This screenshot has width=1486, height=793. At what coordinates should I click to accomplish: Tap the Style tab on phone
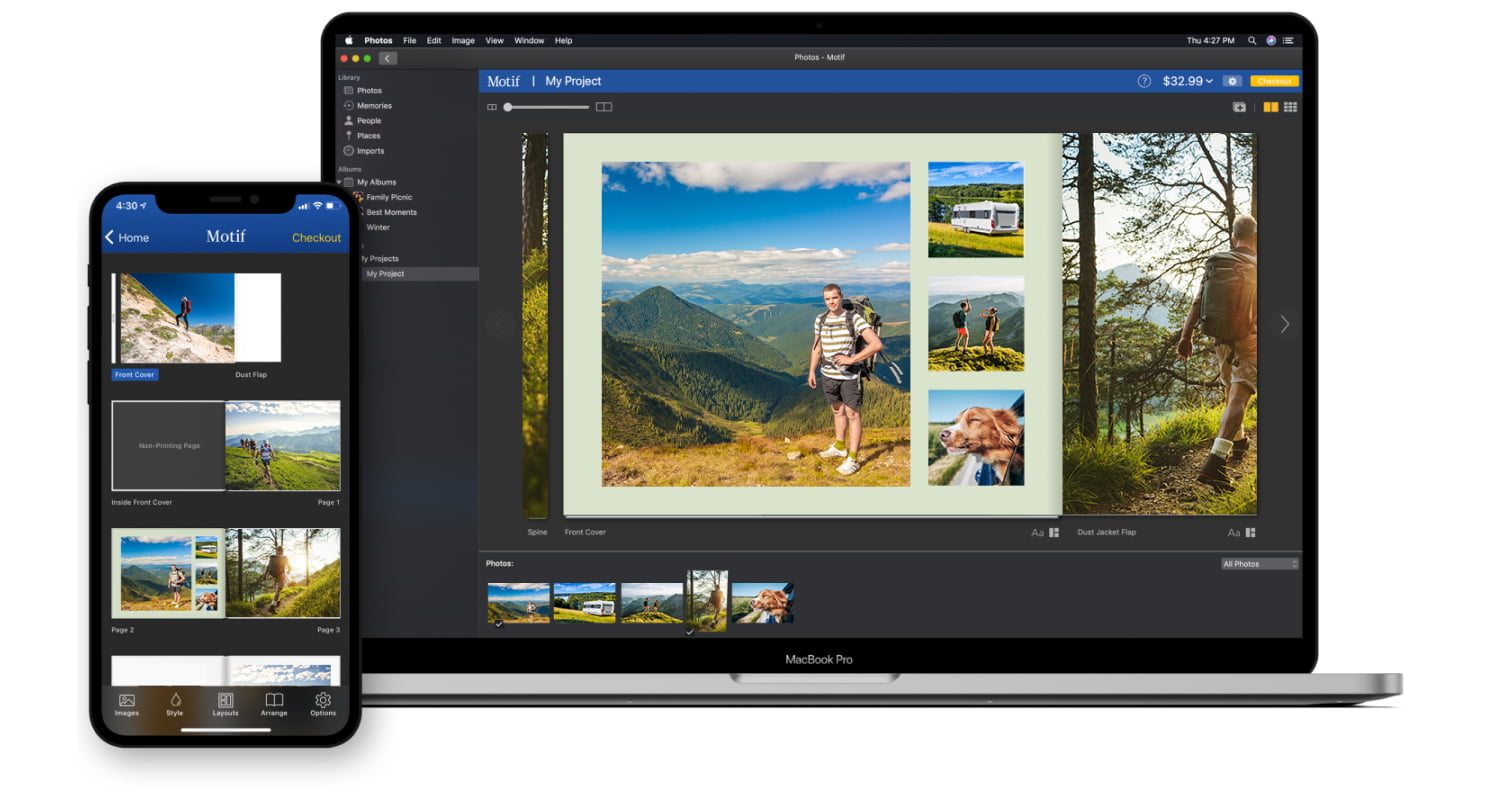click(175, 704)
